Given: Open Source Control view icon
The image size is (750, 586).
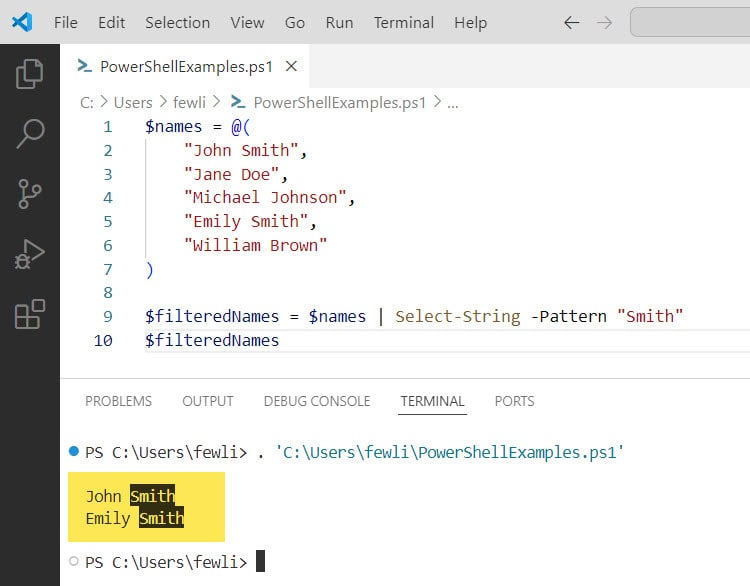Looking at the screenshot, I should (x=30, y=194).
